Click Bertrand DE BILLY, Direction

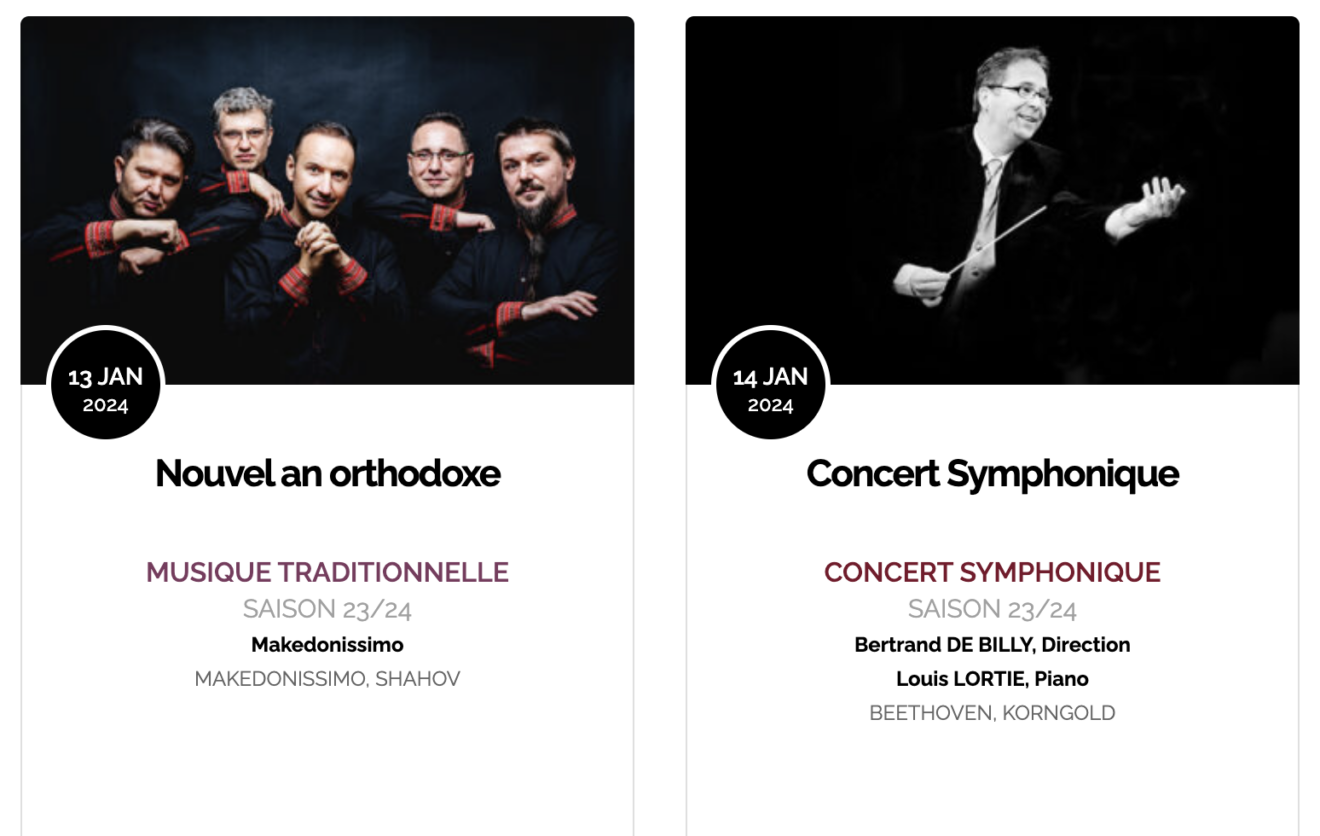point(992,645)
